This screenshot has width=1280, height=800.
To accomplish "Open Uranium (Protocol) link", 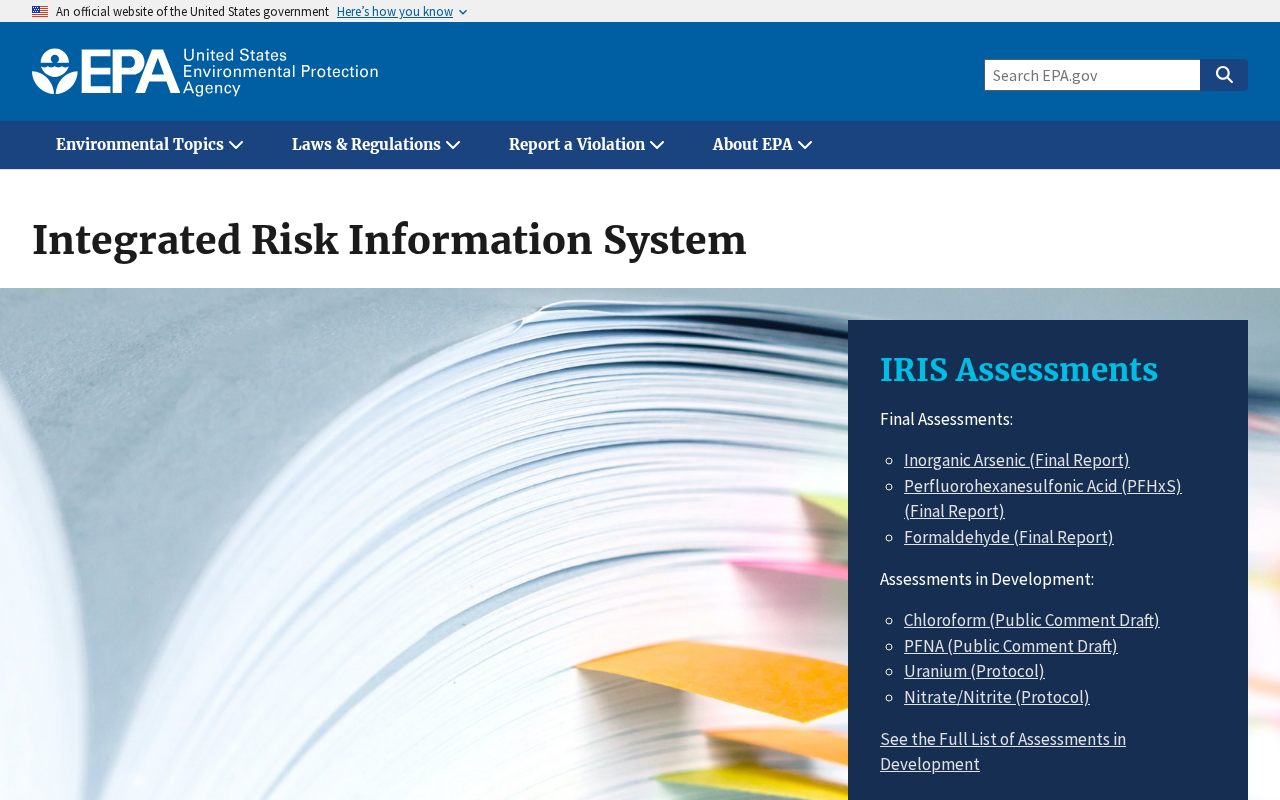I will [974, 671].
